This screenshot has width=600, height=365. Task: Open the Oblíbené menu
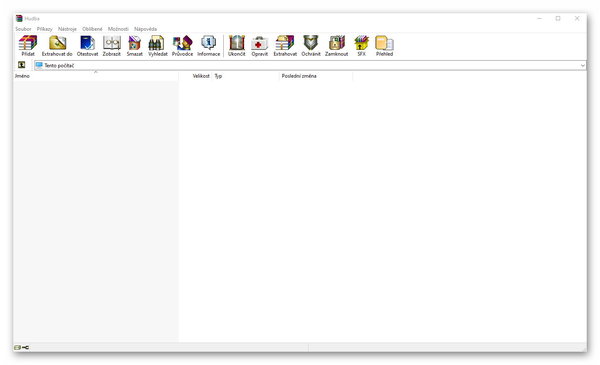click(92, 29)
